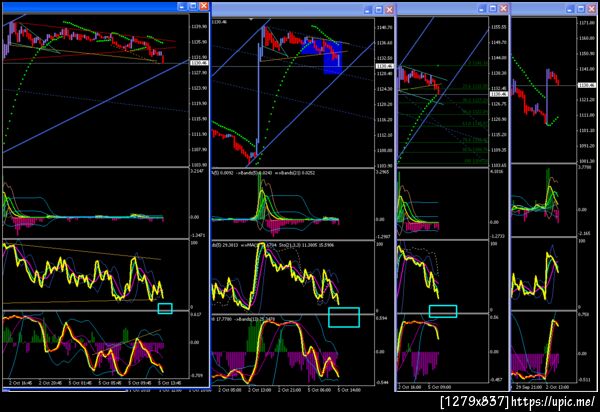Close the fourth (rightmost) chart window
Screen dimensions: 600x412
pyautogui.click(x=592, y=8)
